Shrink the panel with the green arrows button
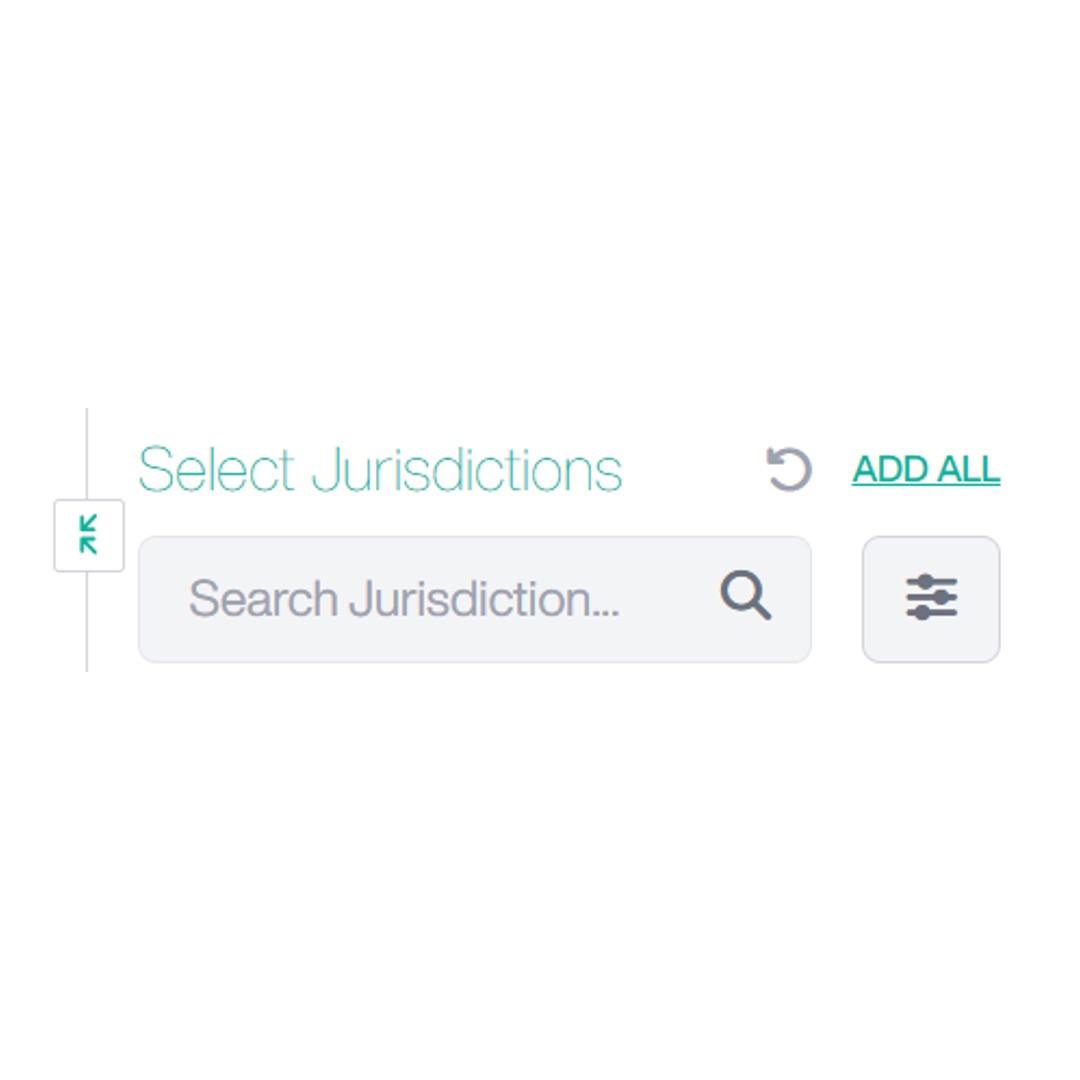Viewport: 1080px width, 1080px height. pos(89,535)
